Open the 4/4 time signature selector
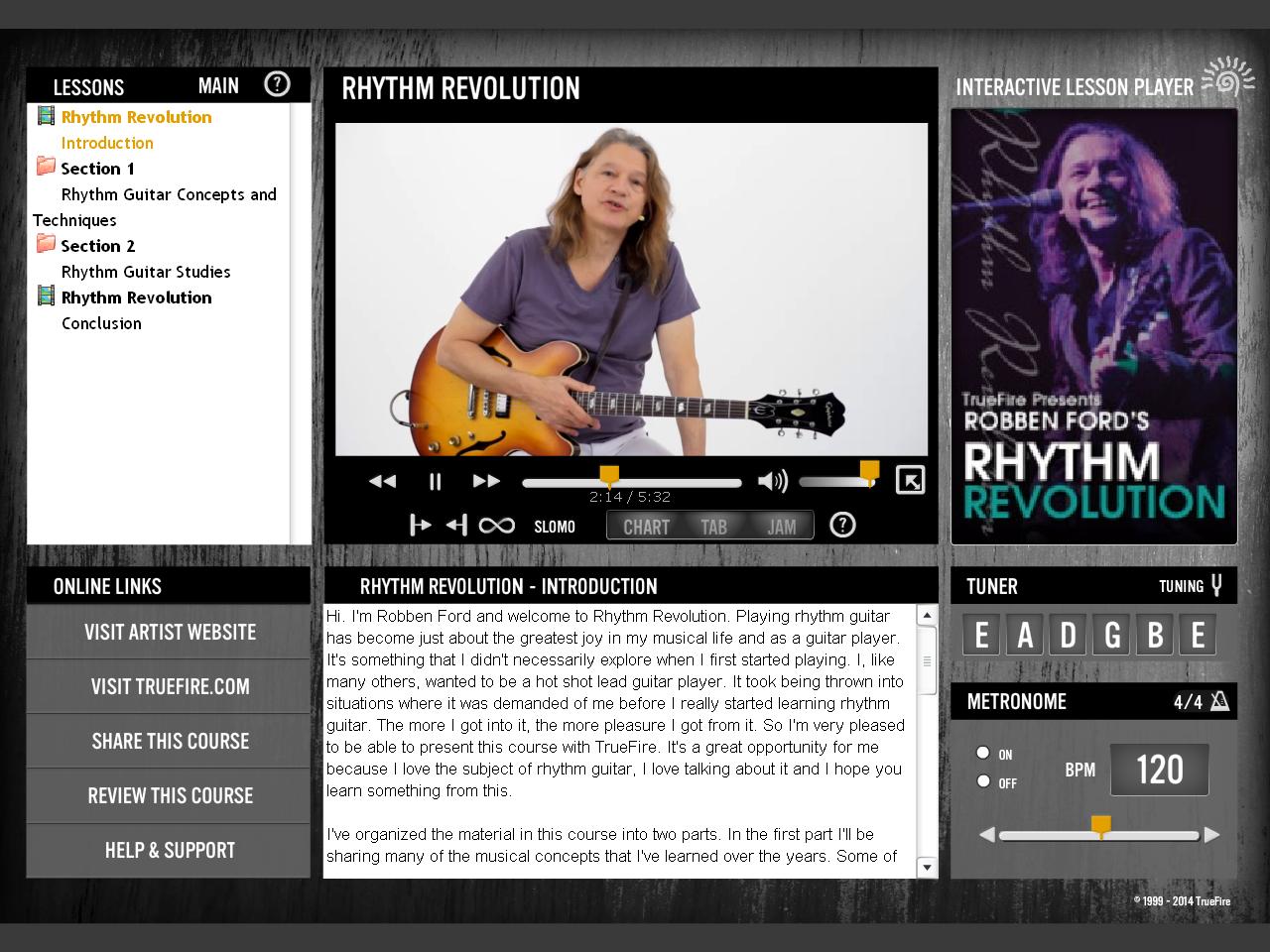1270x952 pixels. pos(1201,702)
